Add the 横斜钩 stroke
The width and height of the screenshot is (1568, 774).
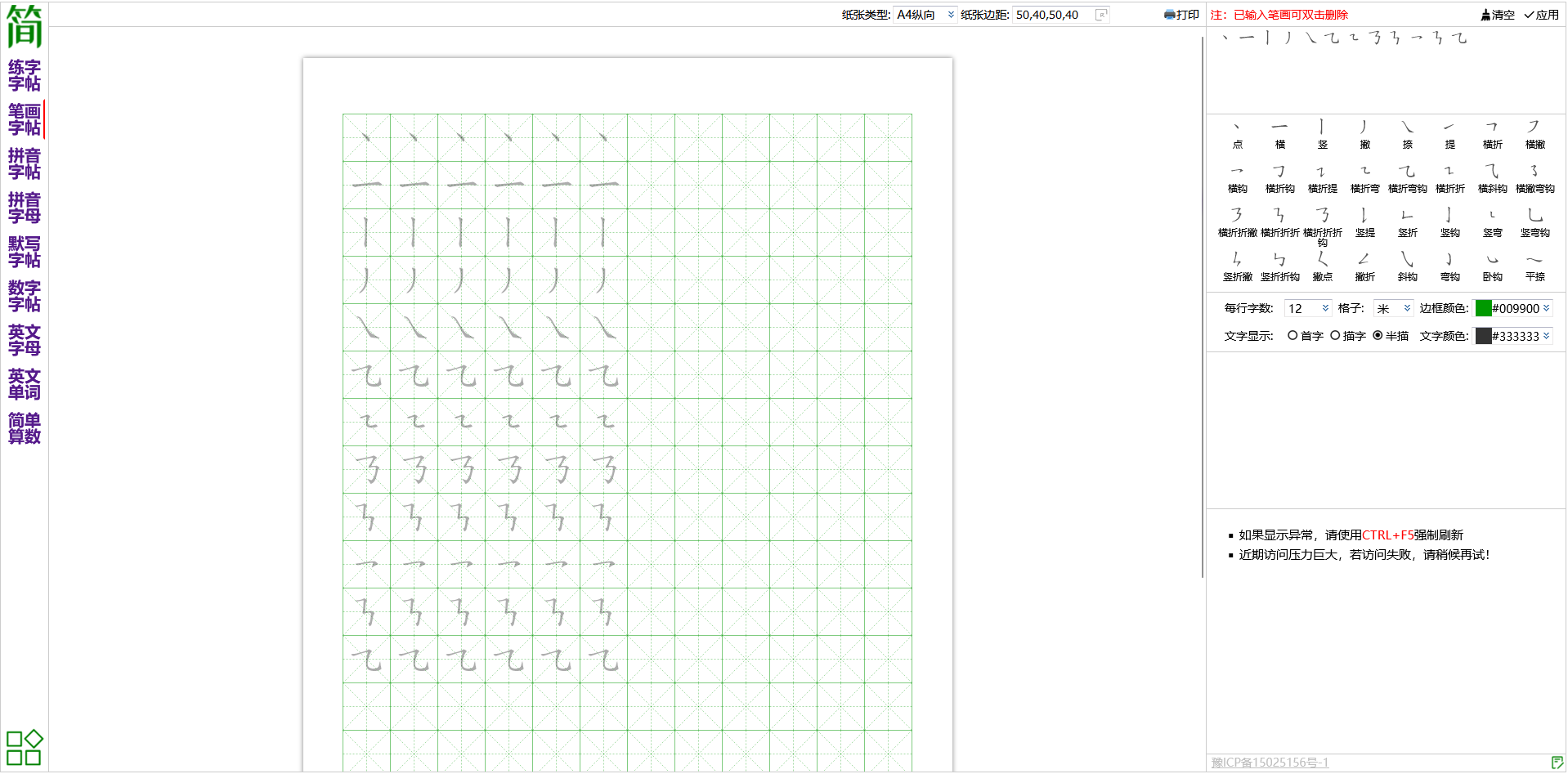[1492, 177]
